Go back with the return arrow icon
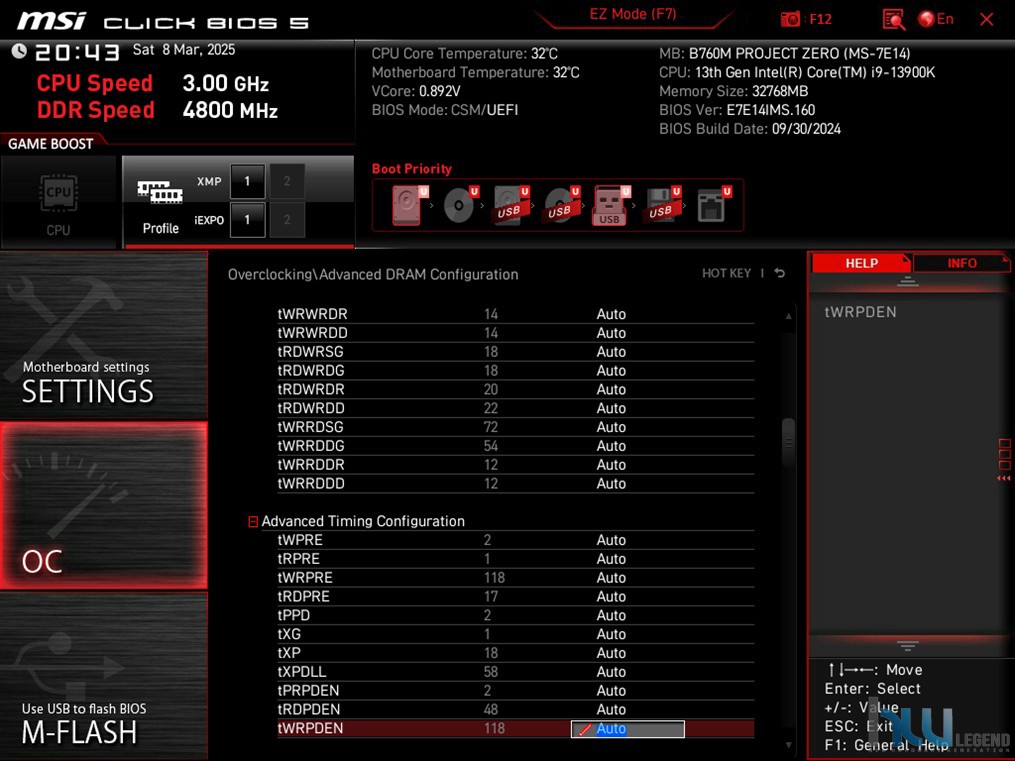 click(x=779, y=273)
